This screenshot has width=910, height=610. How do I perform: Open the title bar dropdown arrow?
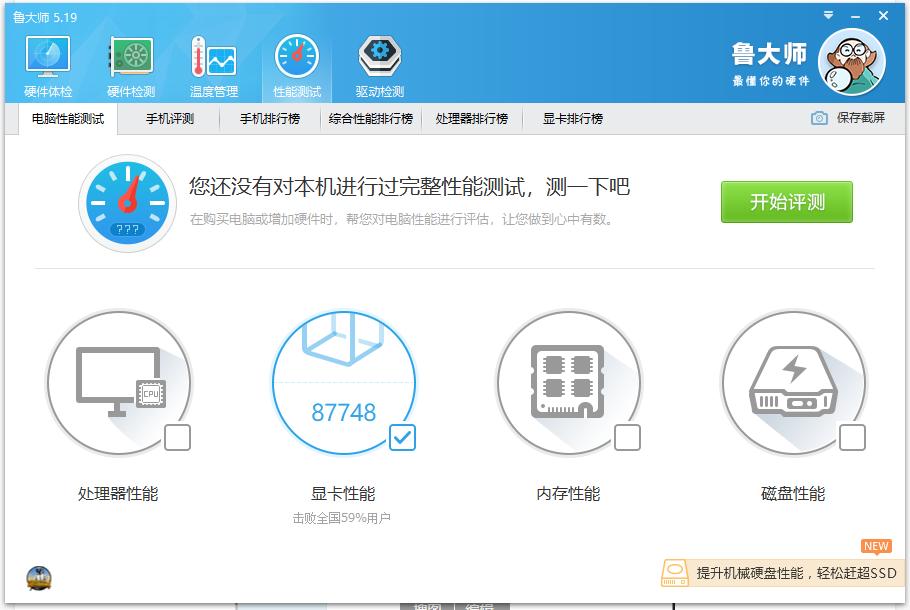pyautogui.click(x=826, y=15)
